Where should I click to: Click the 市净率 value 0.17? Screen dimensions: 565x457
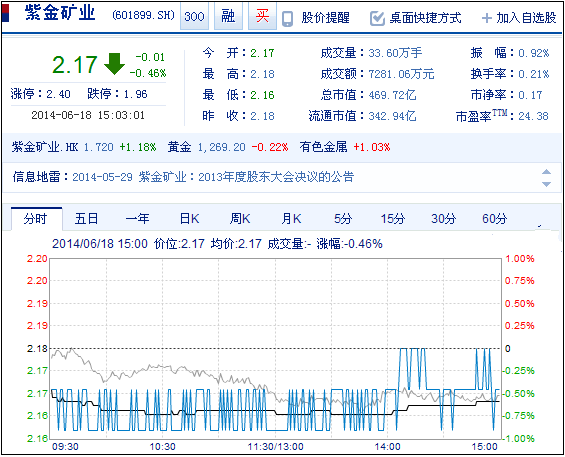coord(530,95)
